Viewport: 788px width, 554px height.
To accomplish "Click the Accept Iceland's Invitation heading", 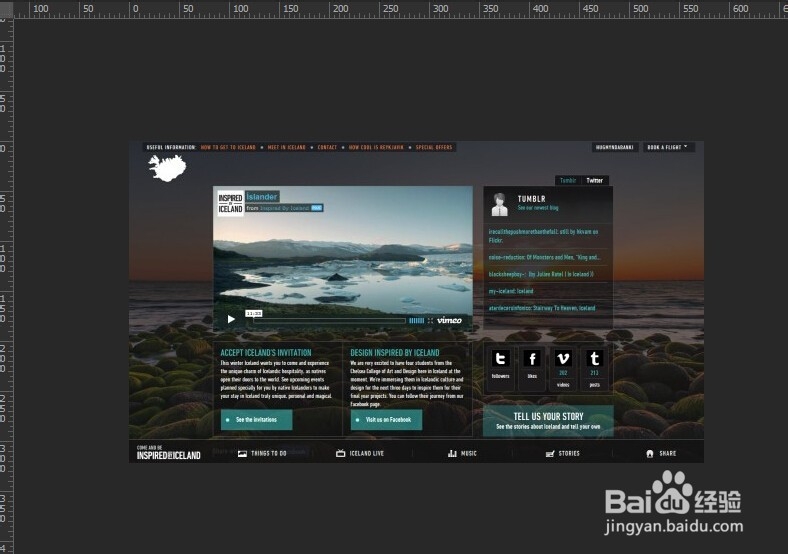I will click(x=266, y=353).
